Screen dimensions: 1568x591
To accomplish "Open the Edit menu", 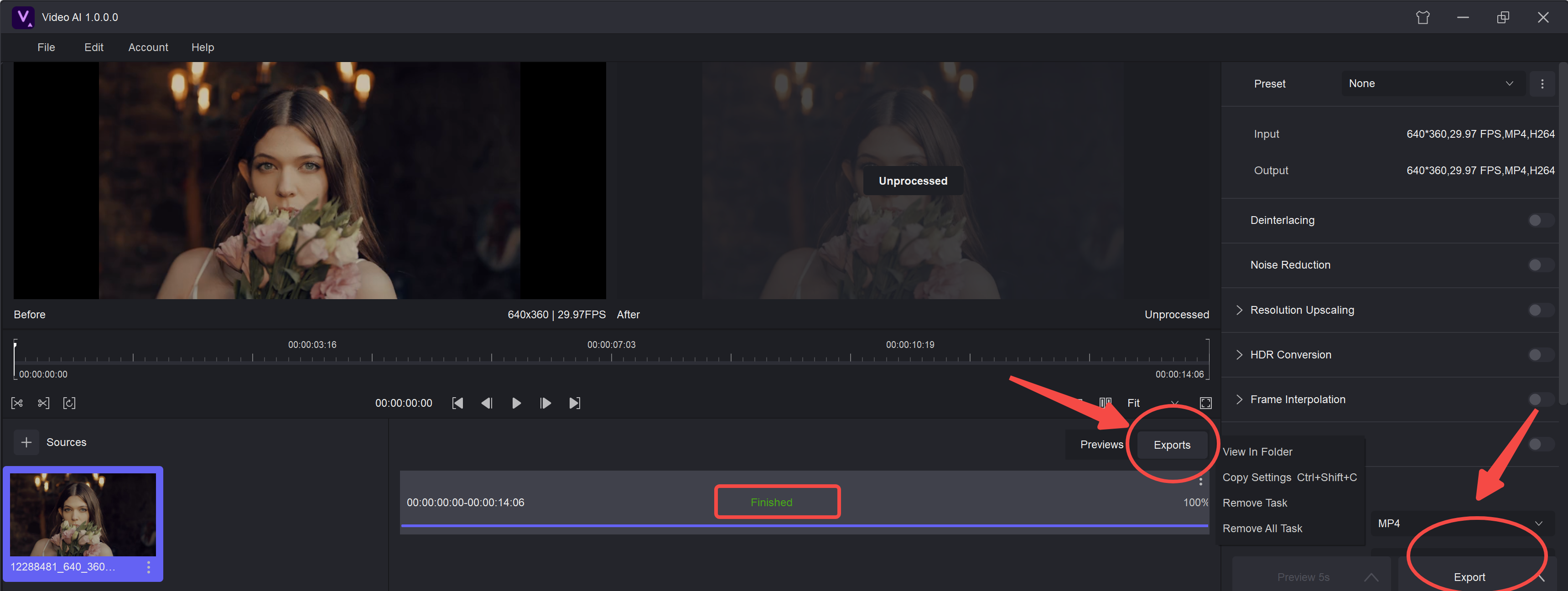I will [94, 47].
